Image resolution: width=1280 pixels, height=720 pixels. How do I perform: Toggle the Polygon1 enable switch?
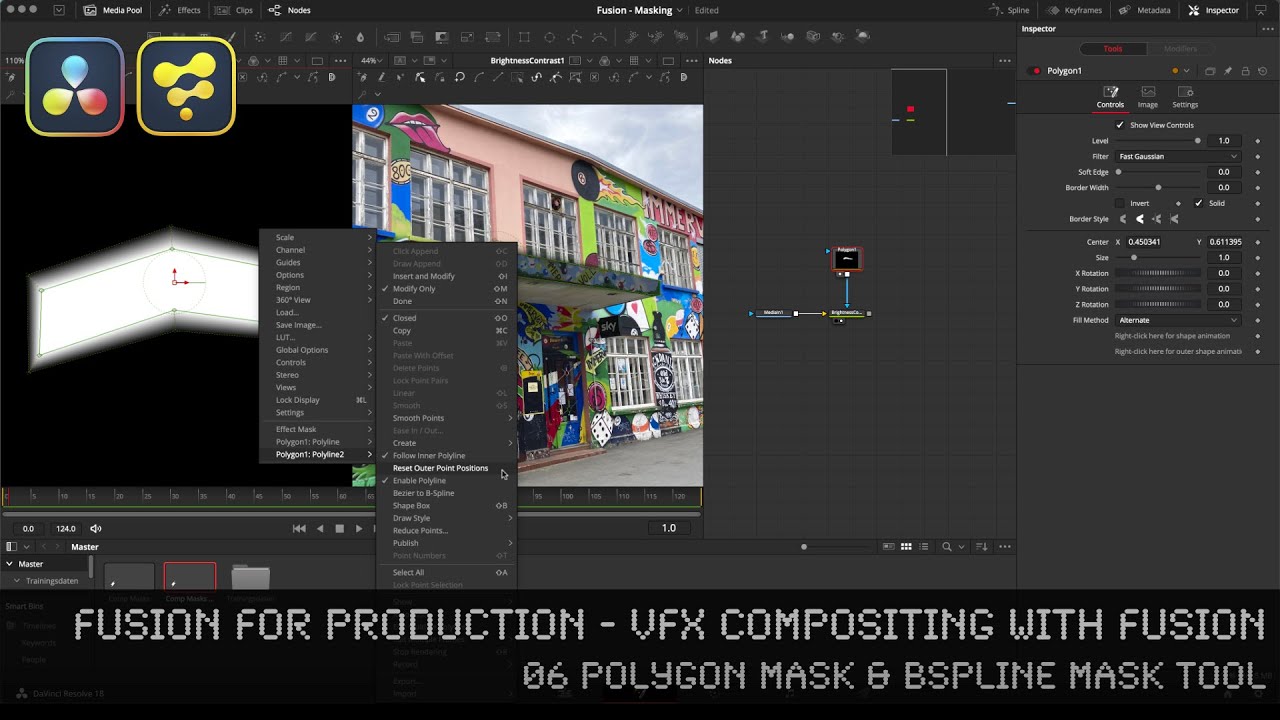pos(1033,71)
